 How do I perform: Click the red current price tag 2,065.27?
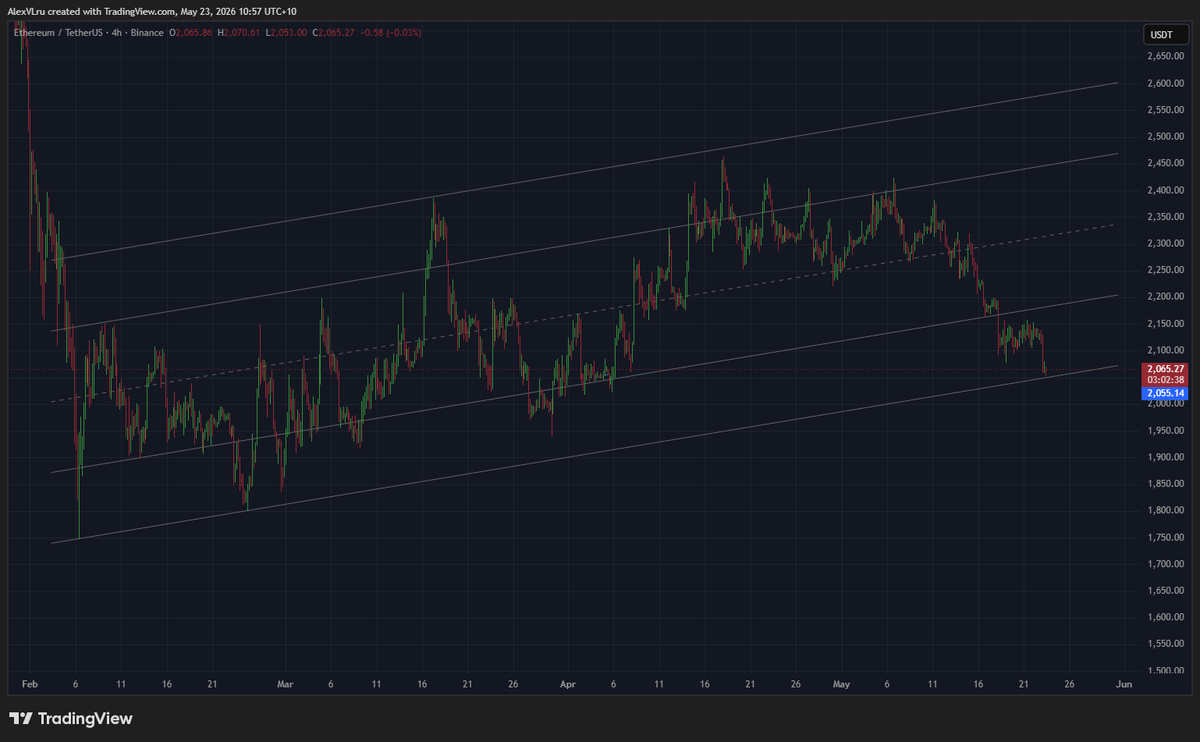(x=1165, y=369)
